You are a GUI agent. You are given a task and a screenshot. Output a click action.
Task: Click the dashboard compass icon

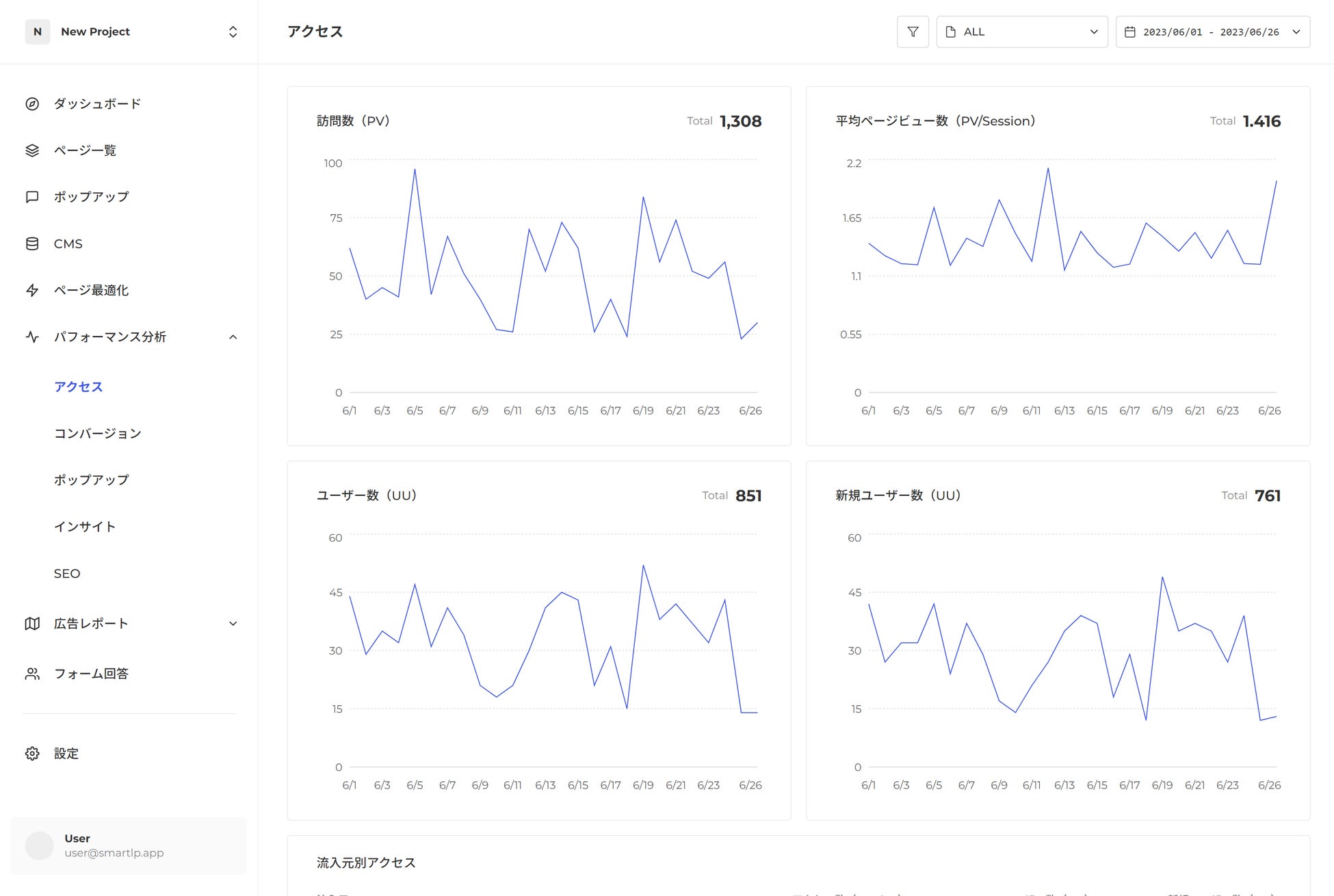(32, 104)
